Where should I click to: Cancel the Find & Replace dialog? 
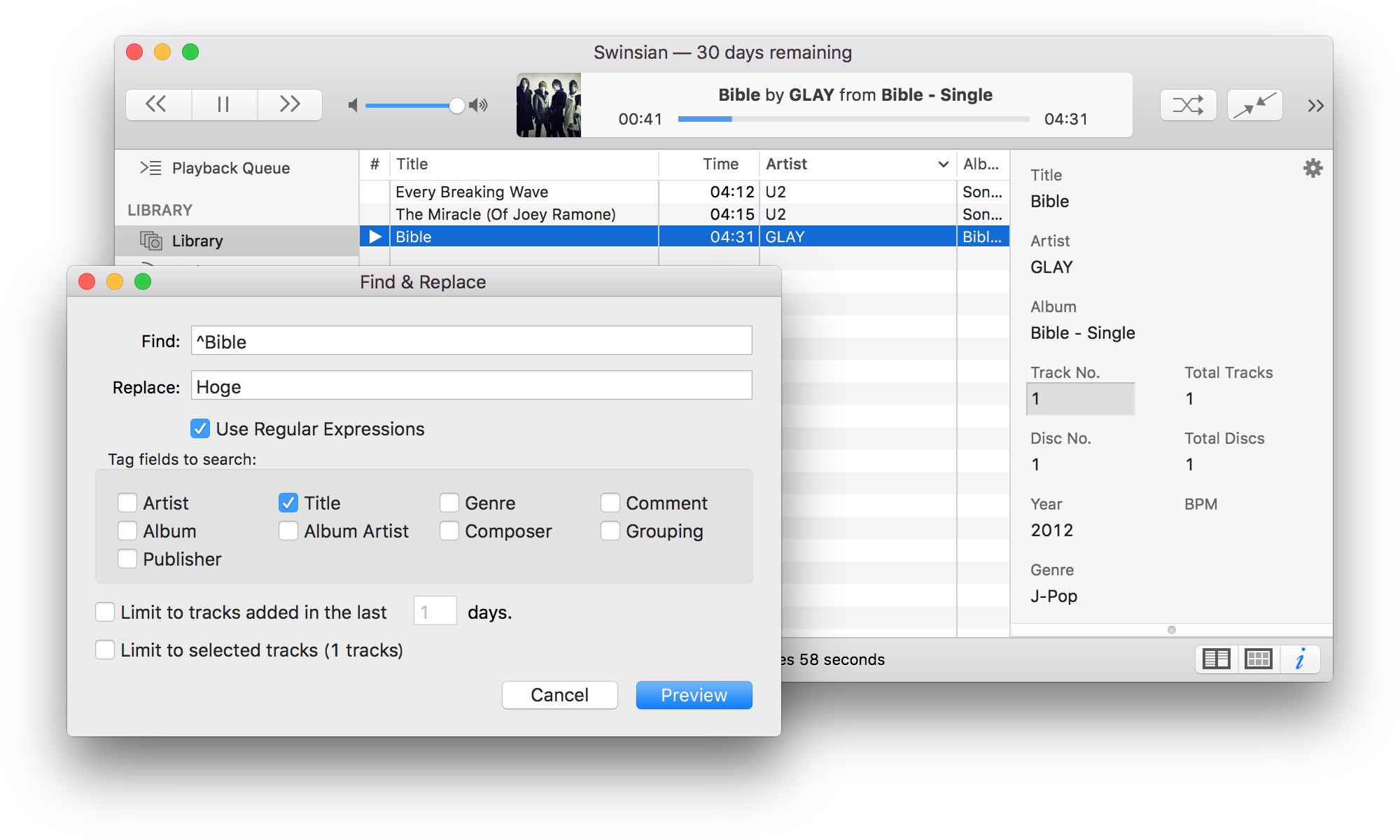(x=559, y=695)
